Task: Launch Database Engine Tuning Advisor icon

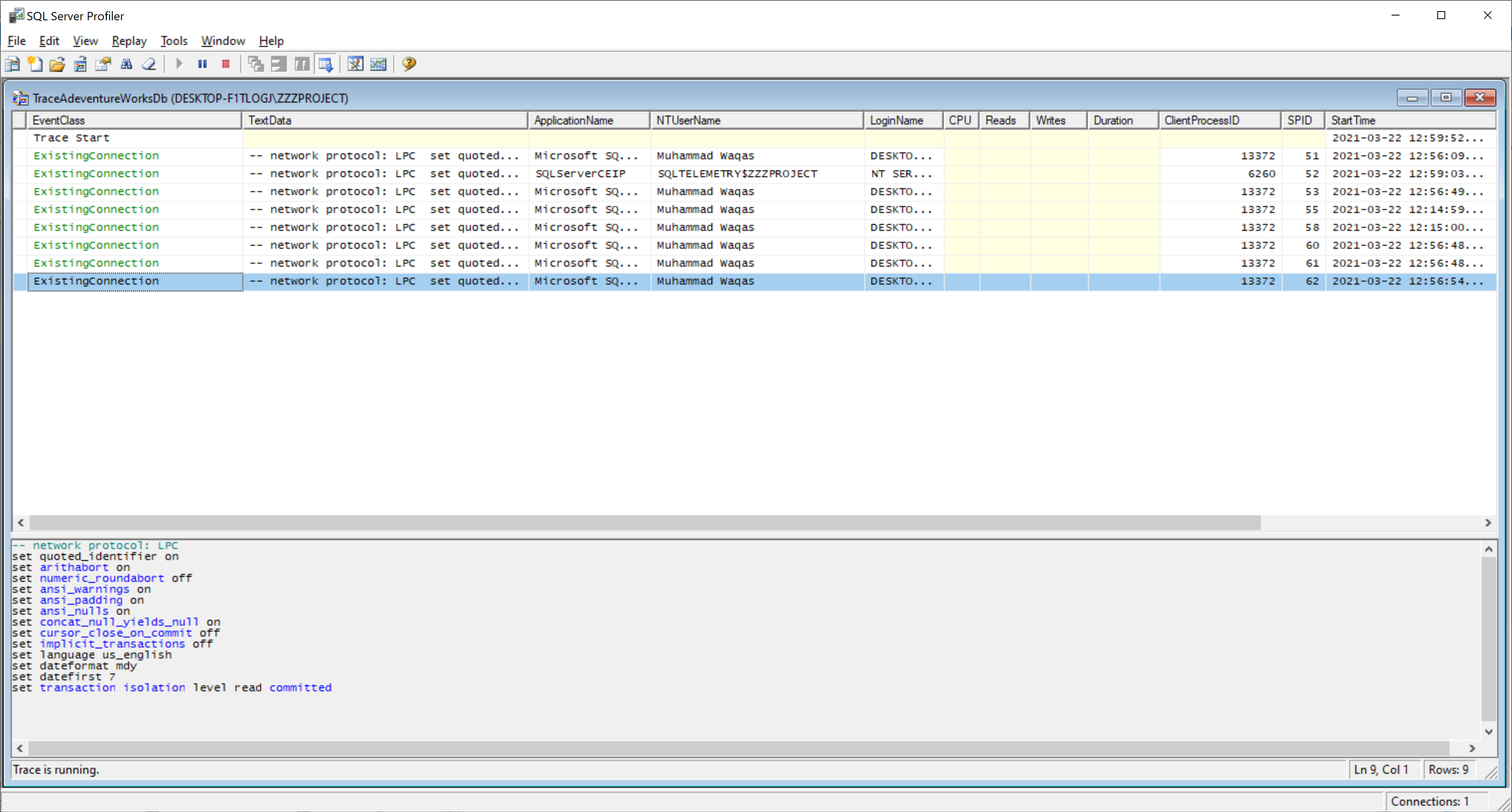Action: pyautogui.click(x=355, y=64)
